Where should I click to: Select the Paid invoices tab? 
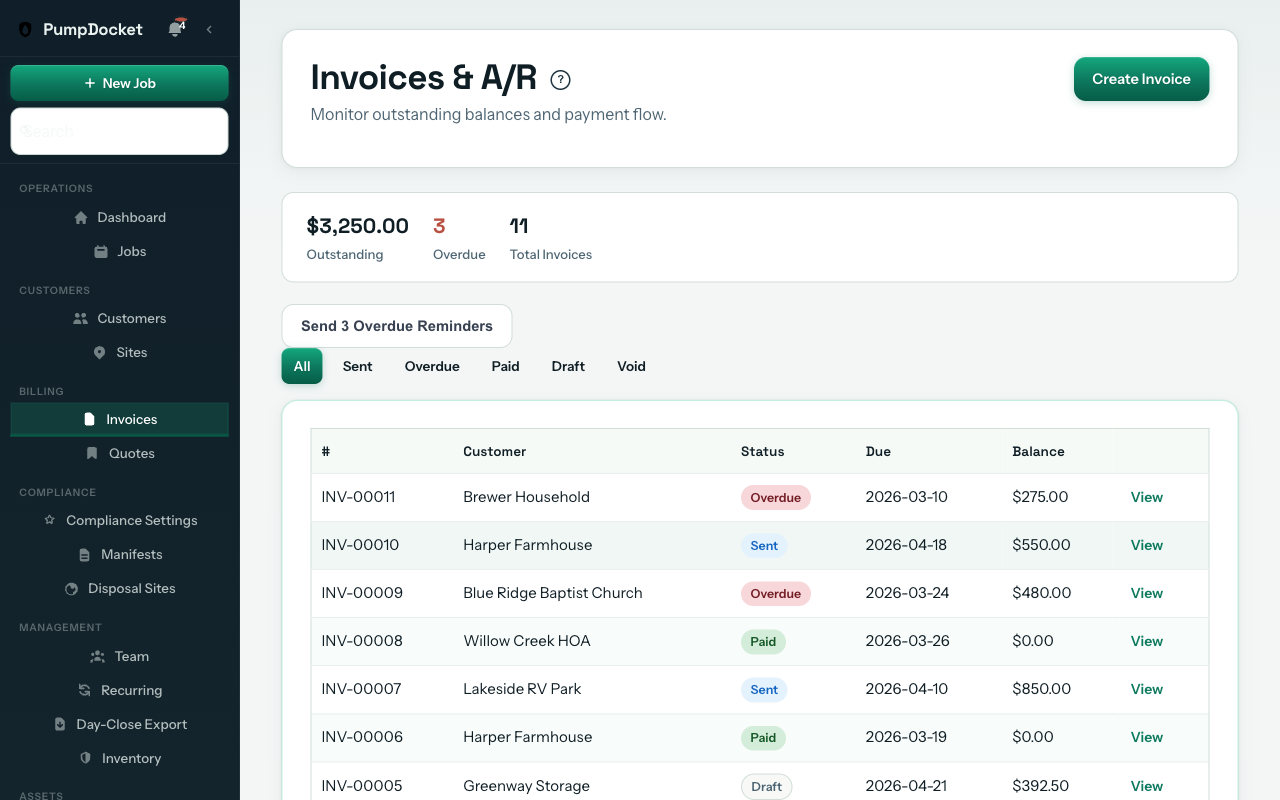coord(505,366)
